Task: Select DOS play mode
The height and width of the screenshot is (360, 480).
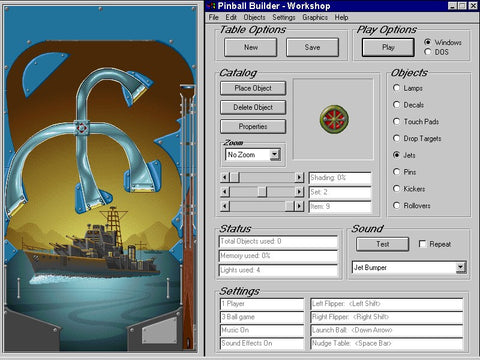Action: (x=428, y=52)
